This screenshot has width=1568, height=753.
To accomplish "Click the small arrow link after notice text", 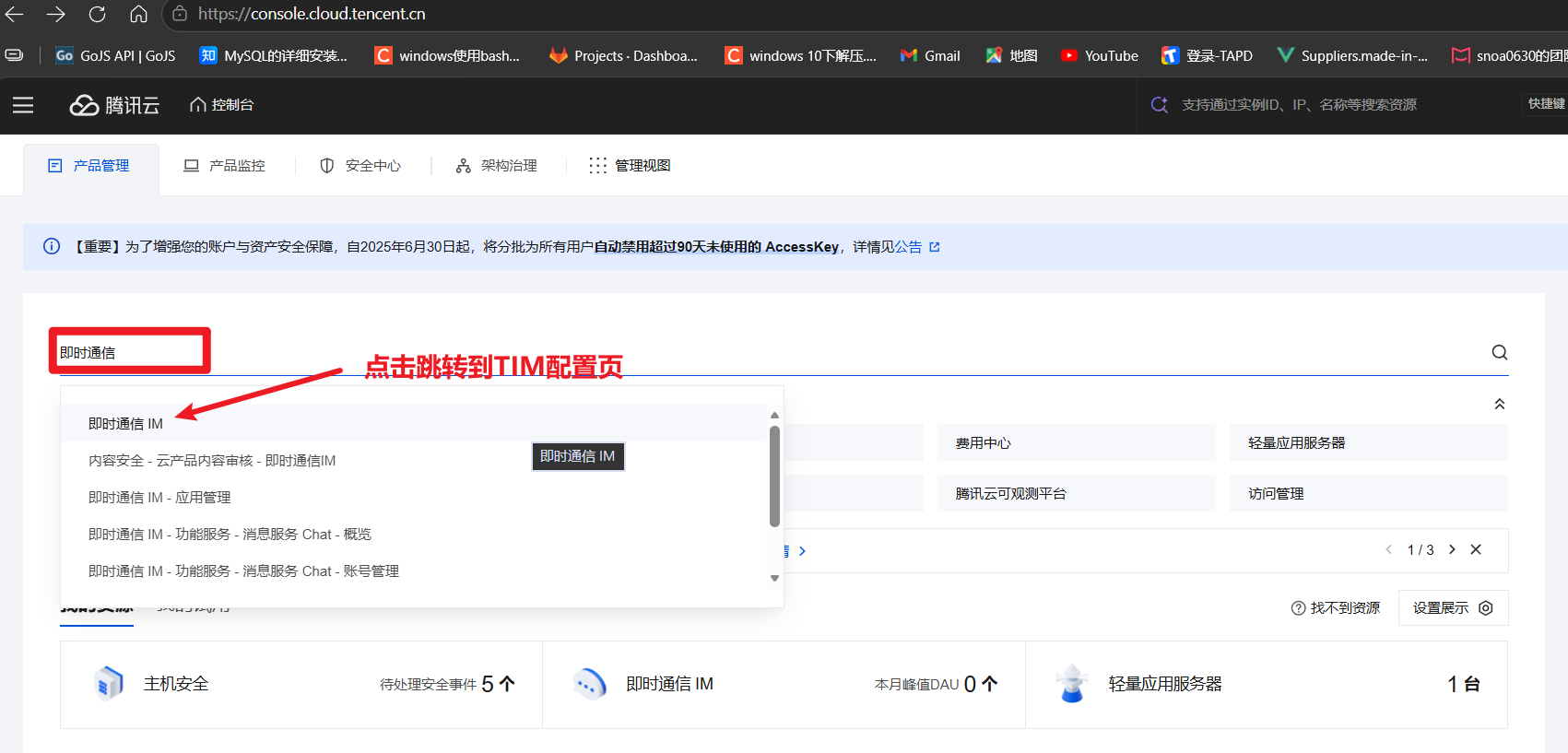I will click(802, 551).
